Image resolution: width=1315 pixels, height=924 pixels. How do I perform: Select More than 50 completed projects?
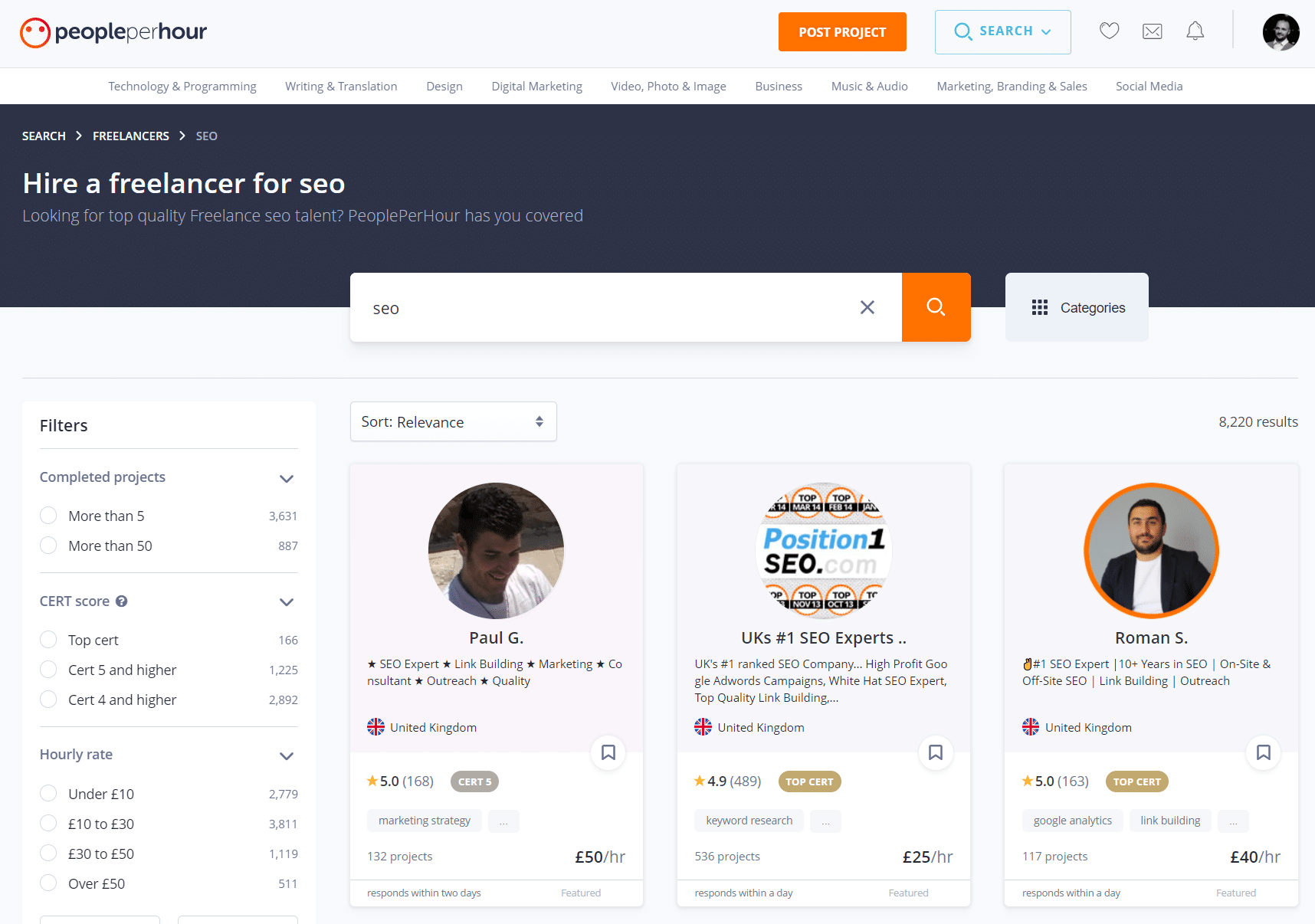tap(48, 546)
